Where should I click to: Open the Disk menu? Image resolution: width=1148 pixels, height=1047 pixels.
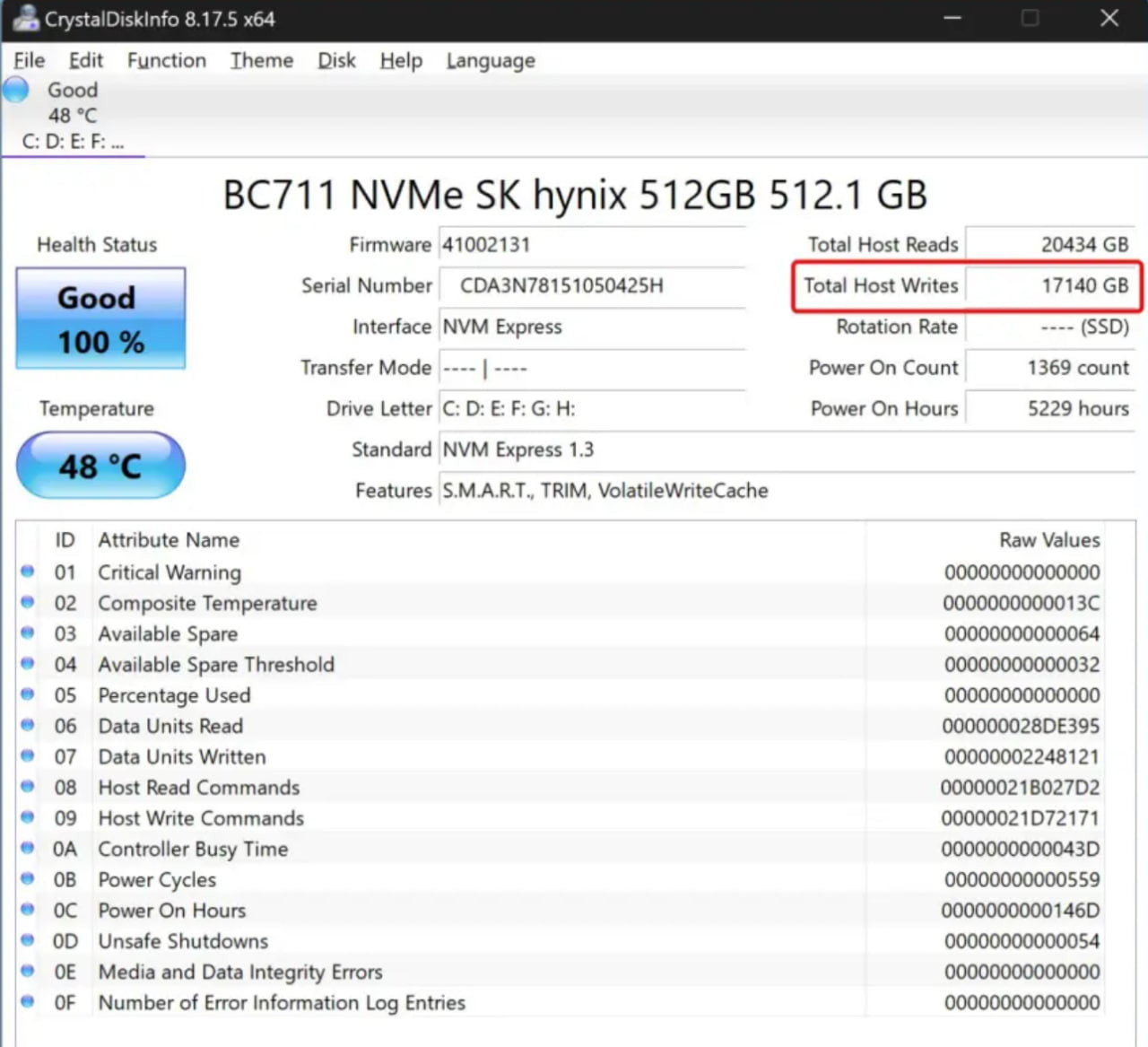point(336,60)
